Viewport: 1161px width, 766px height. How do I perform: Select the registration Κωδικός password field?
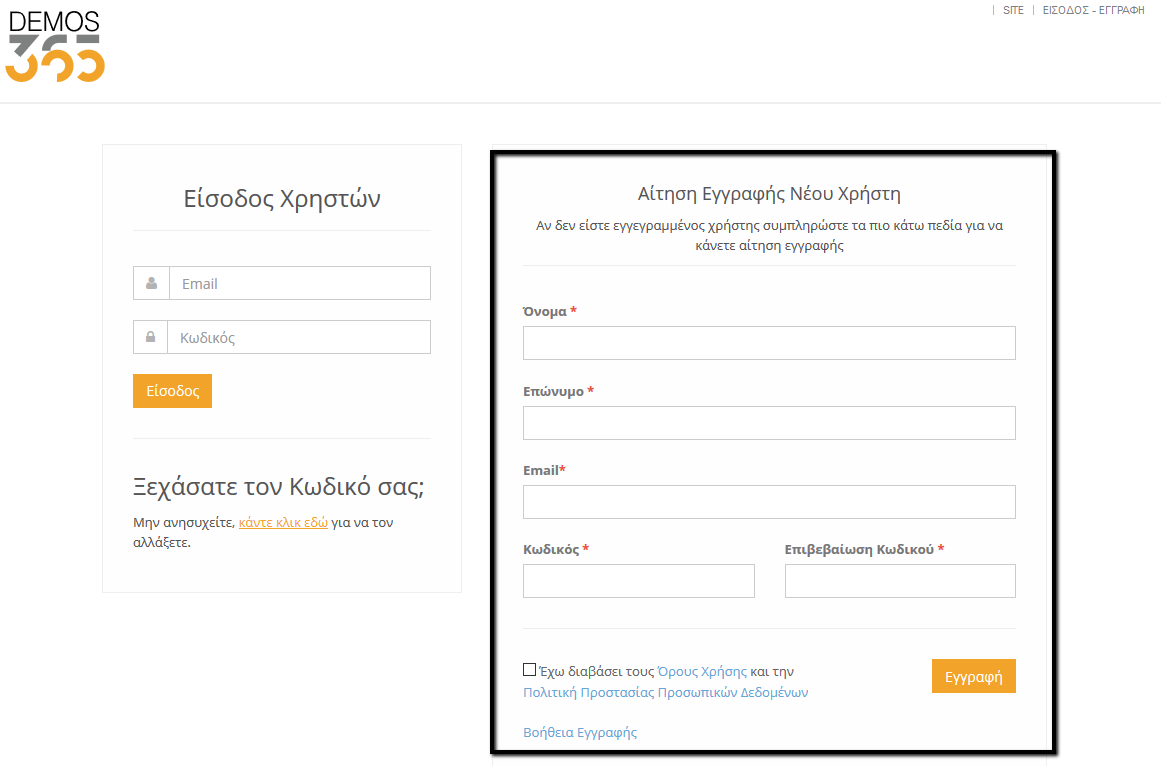(x=638, y=581)
